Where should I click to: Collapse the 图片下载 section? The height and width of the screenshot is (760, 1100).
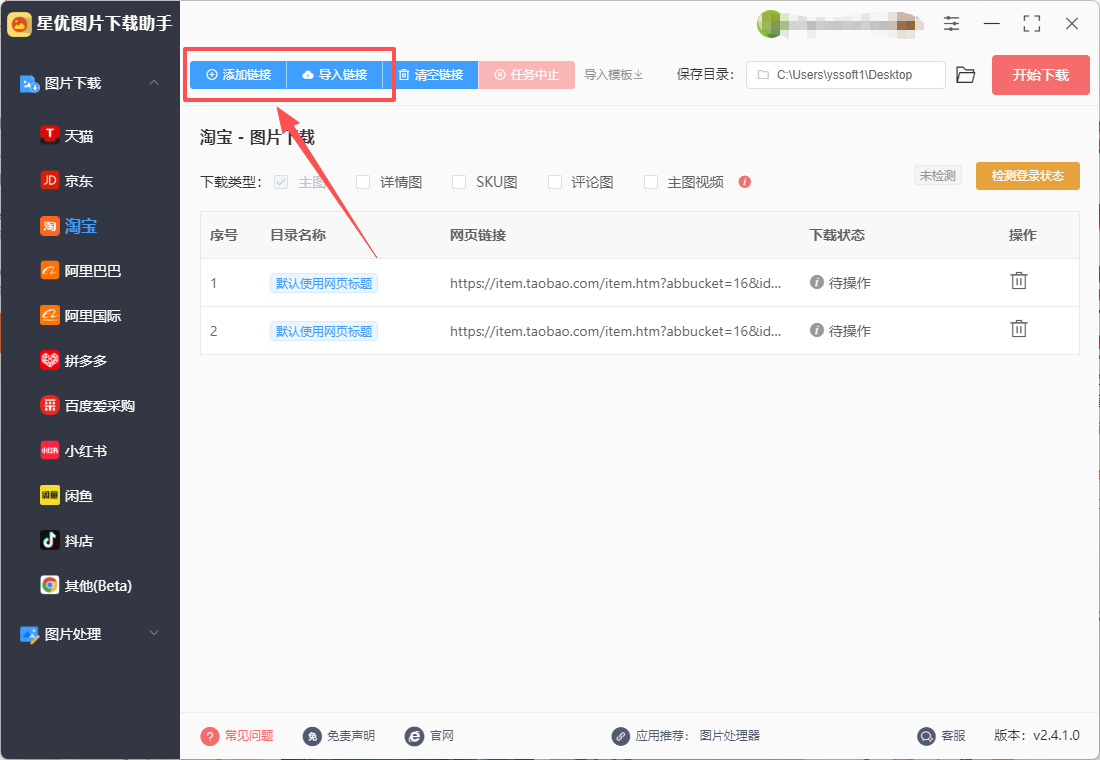(154, 83)
